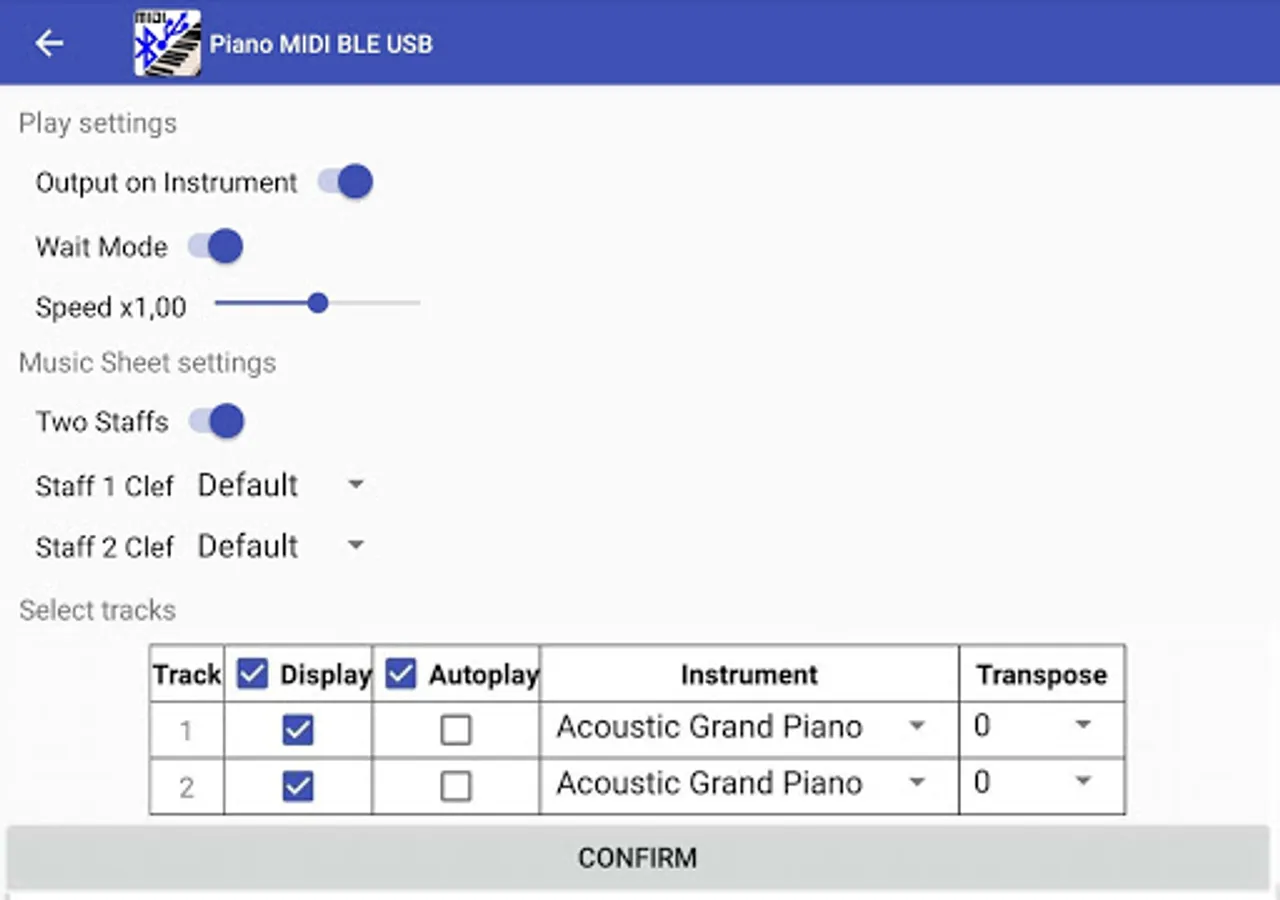The height and width of the screenshot is (900, 1280).
Task: Tap the back arrow icon
Action: [x=48, y=43]
